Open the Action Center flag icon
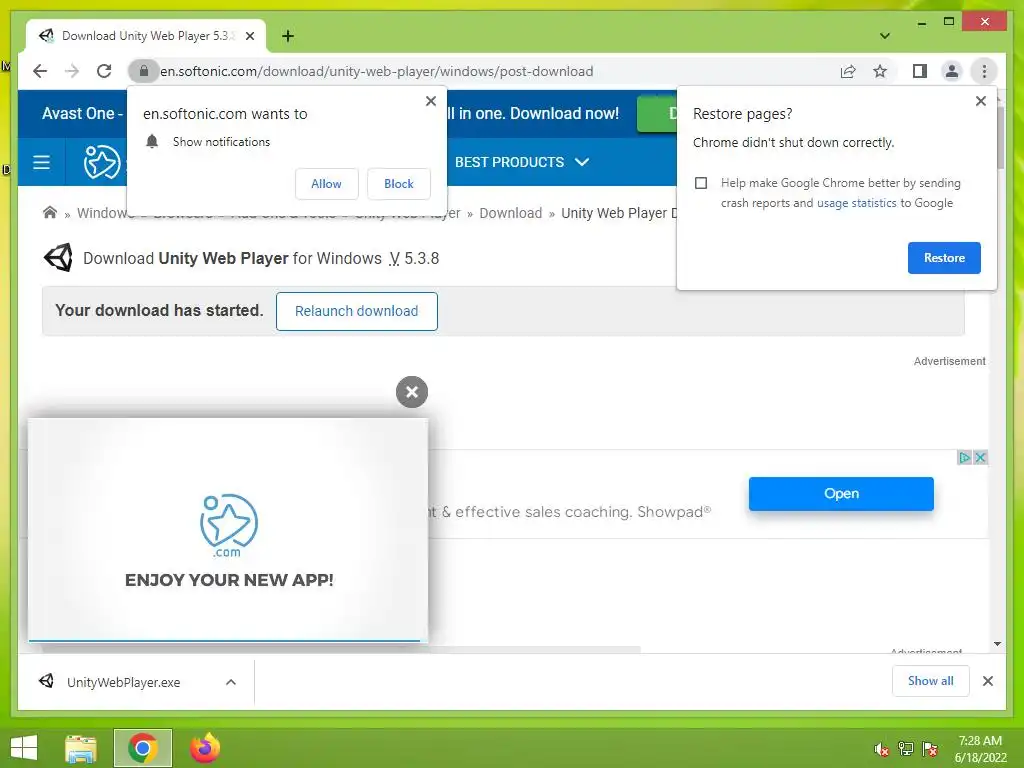 click(x=930, y=749)
